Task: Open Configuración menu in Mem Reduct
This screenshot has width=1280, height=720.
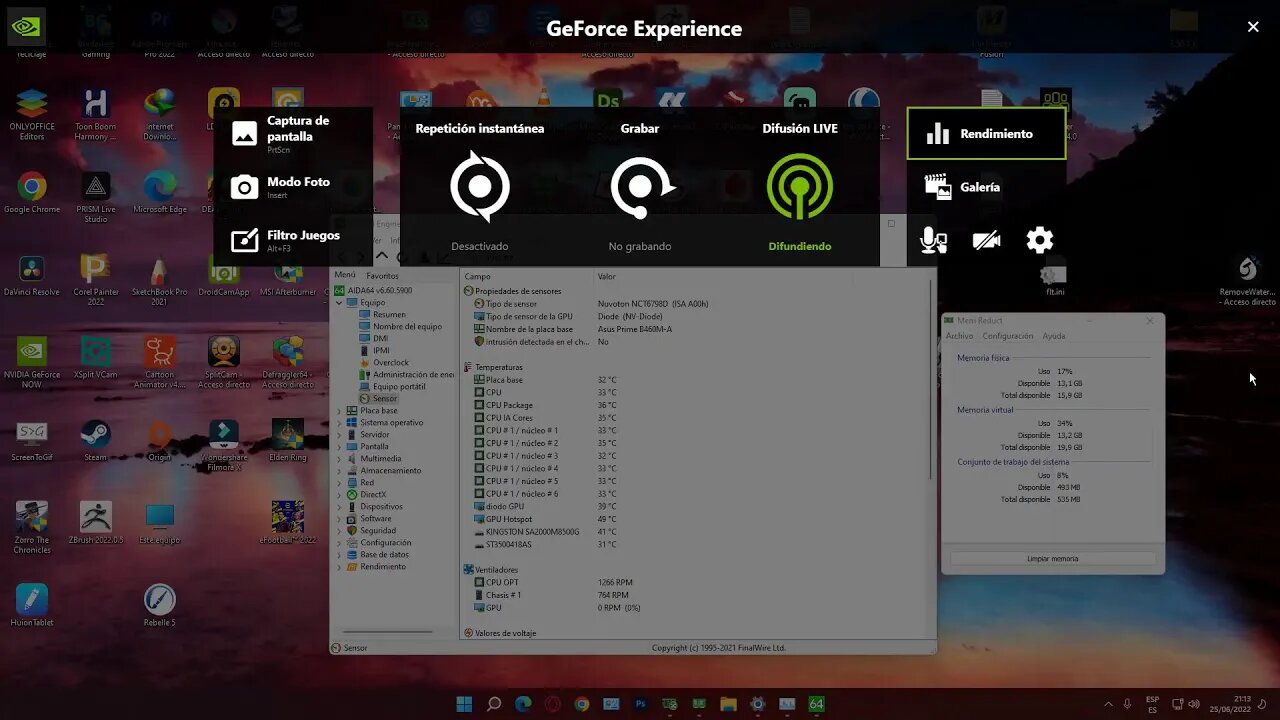Action: [1007, 336]
